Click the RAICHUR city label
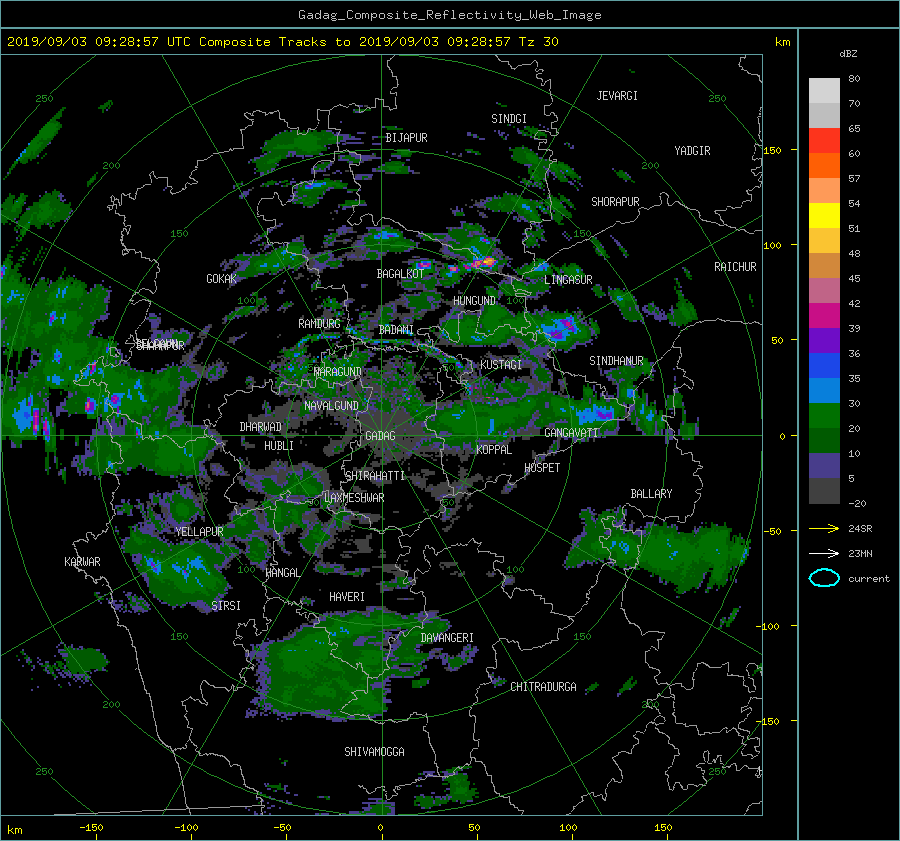Image resolution: width=900 pixels, height=841 pixels. coord(735,267)
